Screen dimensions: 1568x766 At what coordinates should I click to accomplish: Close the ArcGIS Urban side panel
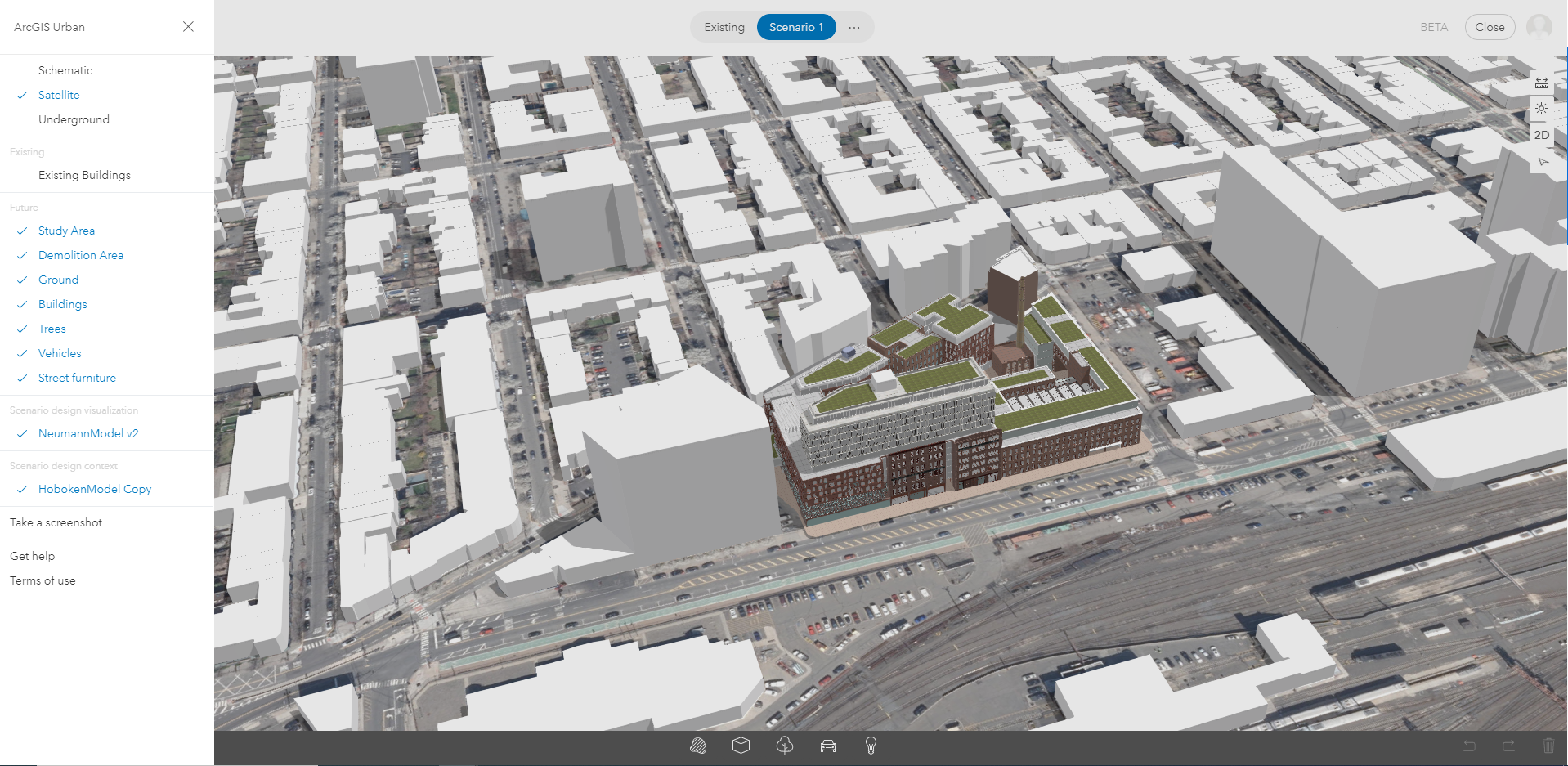point(188,27)
